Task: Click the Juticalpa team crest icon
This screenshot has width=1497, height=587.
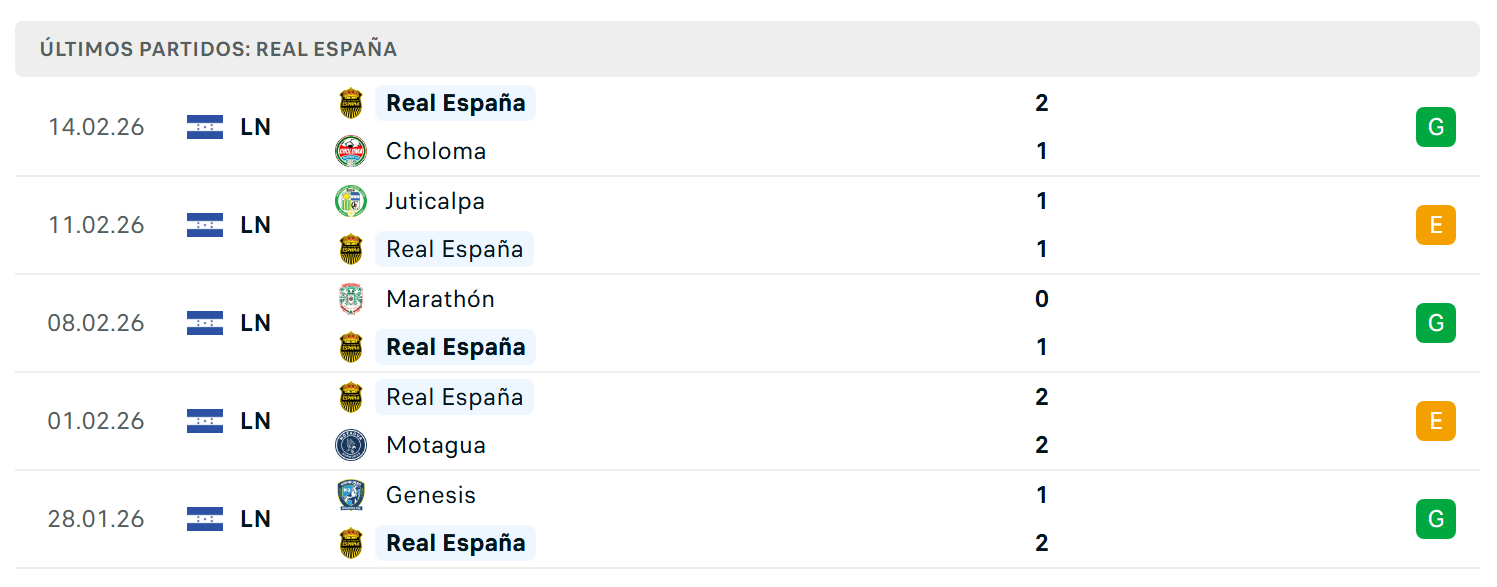Action: 351,201
